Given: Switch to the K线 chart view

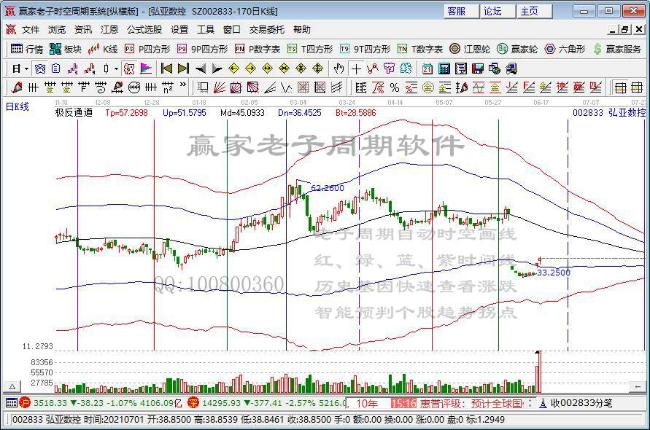Looking at the screenshot, I should (103, 49).
